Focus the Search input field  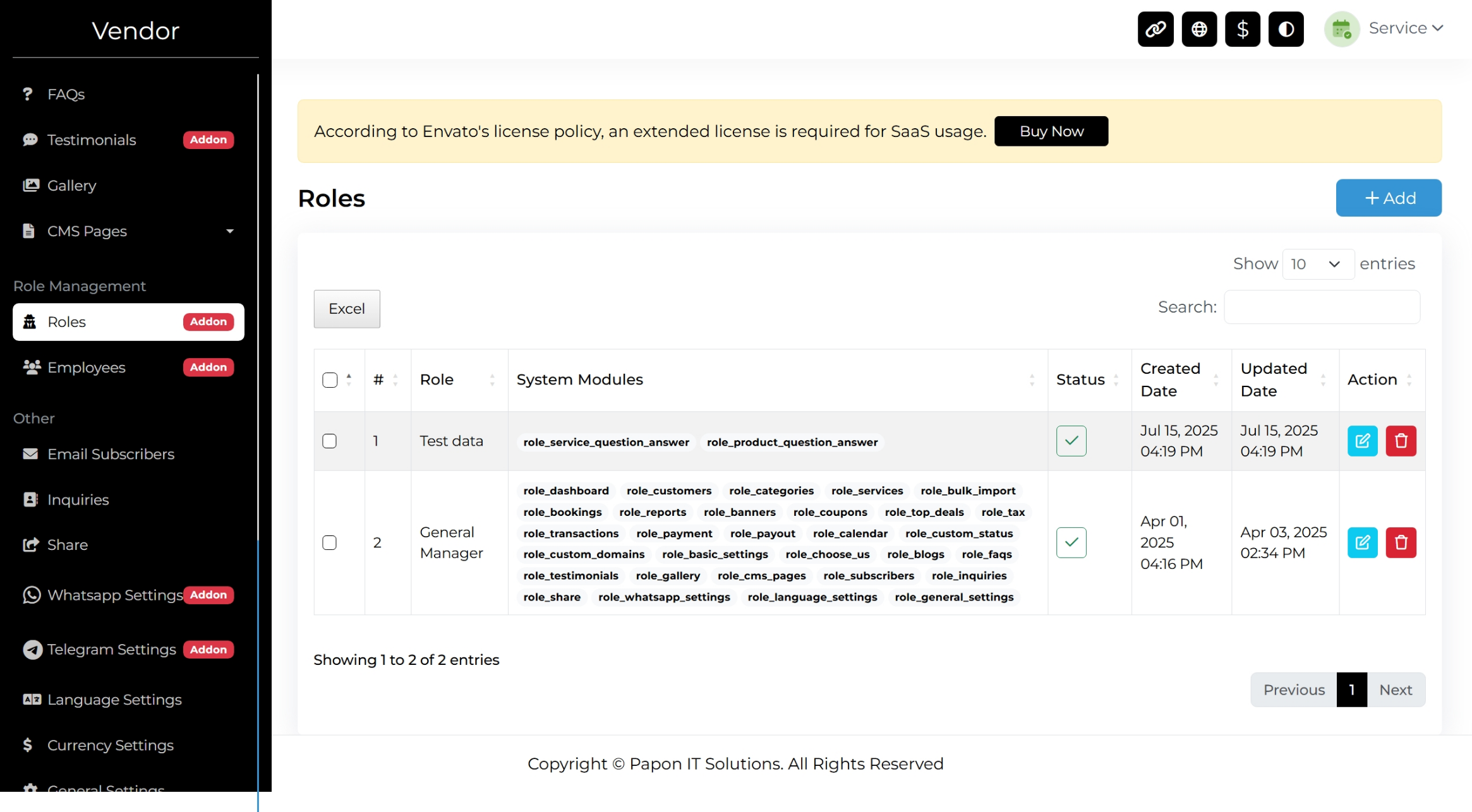click(x=1322, y=307)
